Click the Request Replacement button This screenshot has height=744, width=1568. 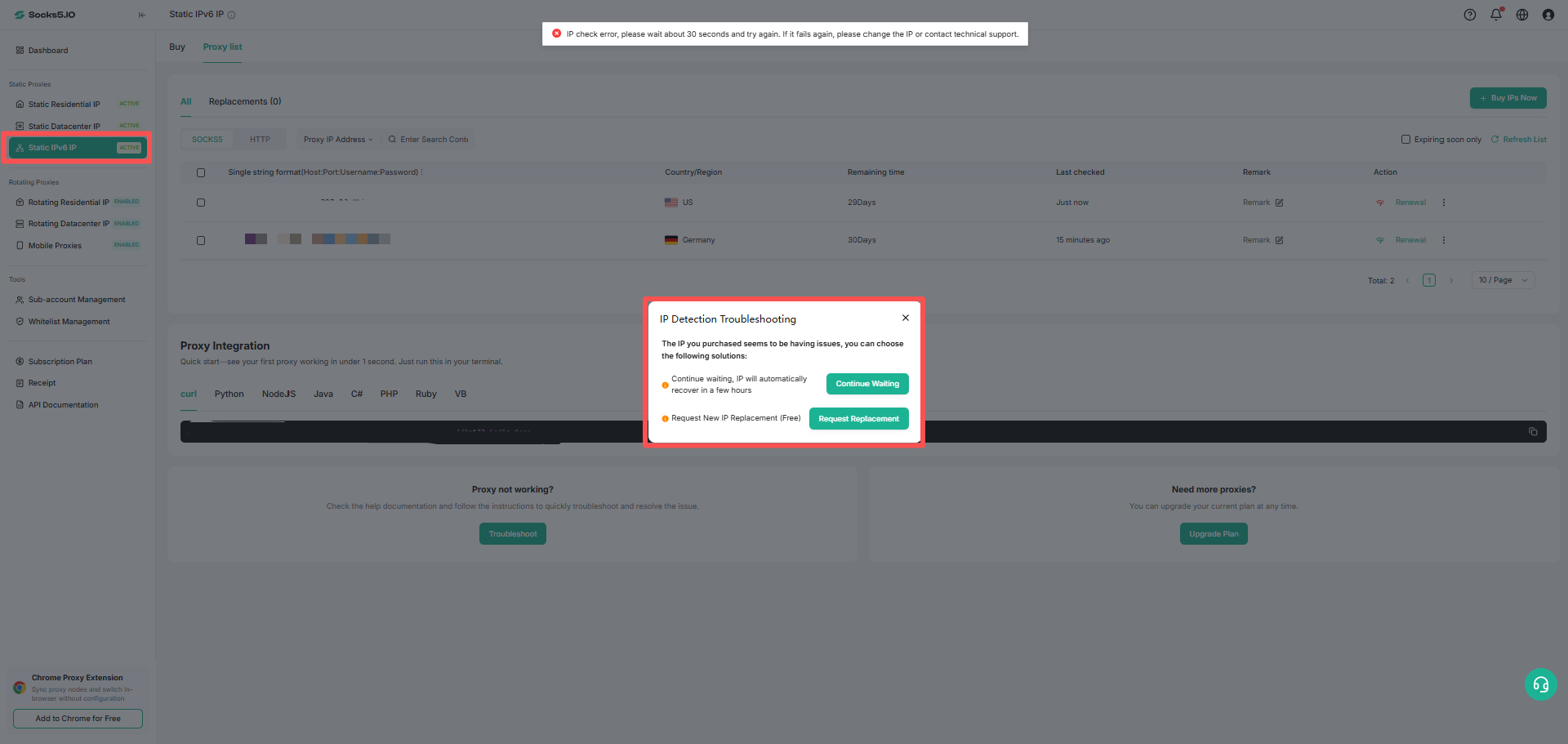point(858,418)
